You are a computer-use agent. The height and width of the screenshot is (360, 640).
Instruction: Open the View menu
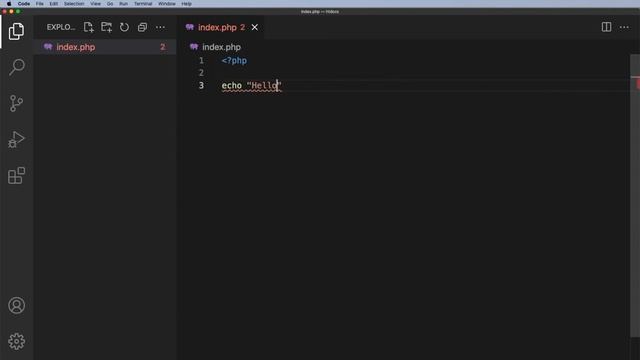tap(96, 4)
